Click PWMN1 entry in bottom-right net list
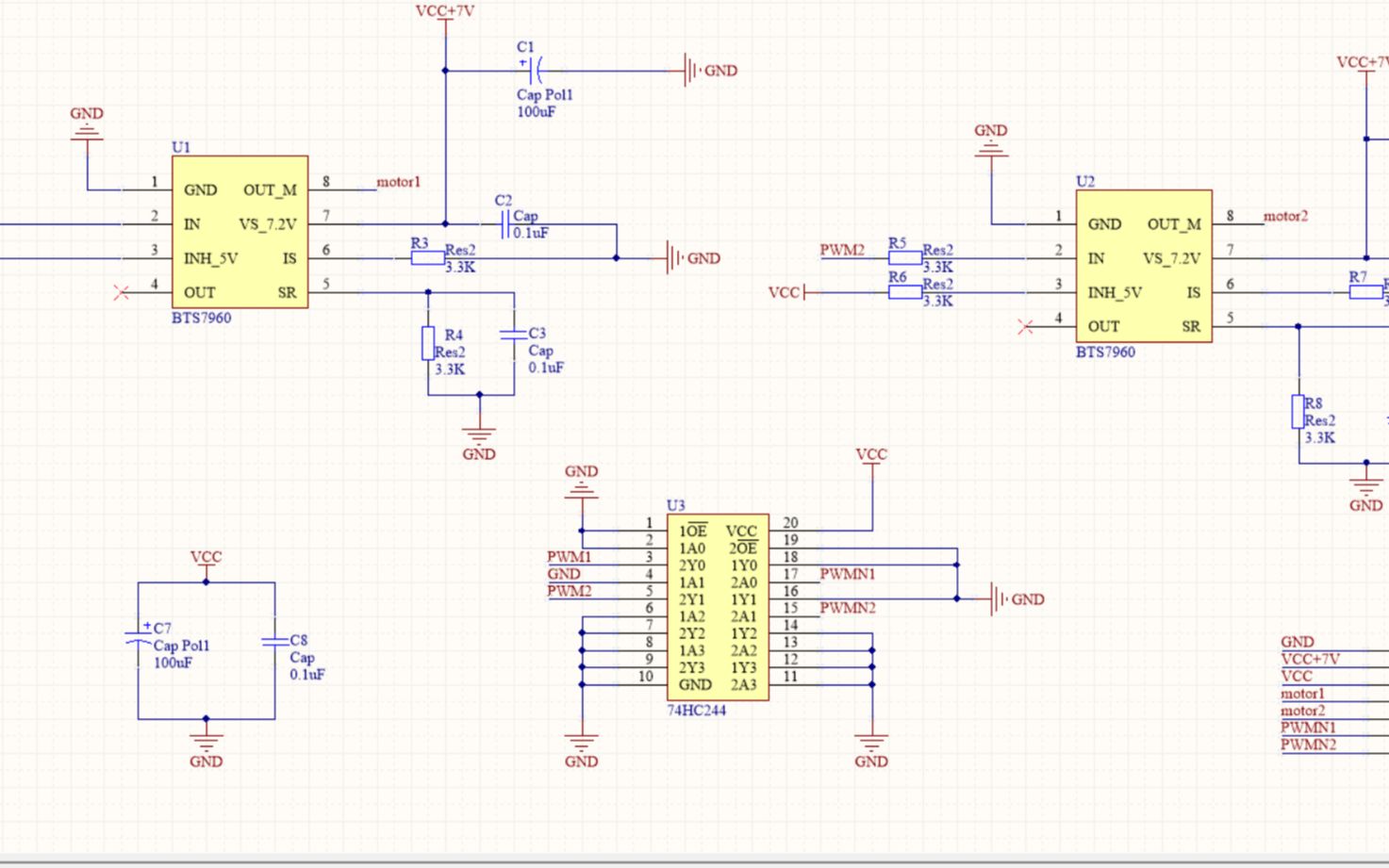Image resolution: width=1389 pixels, height=868 pixels. pyautogui.click(x=1309, y=728)
